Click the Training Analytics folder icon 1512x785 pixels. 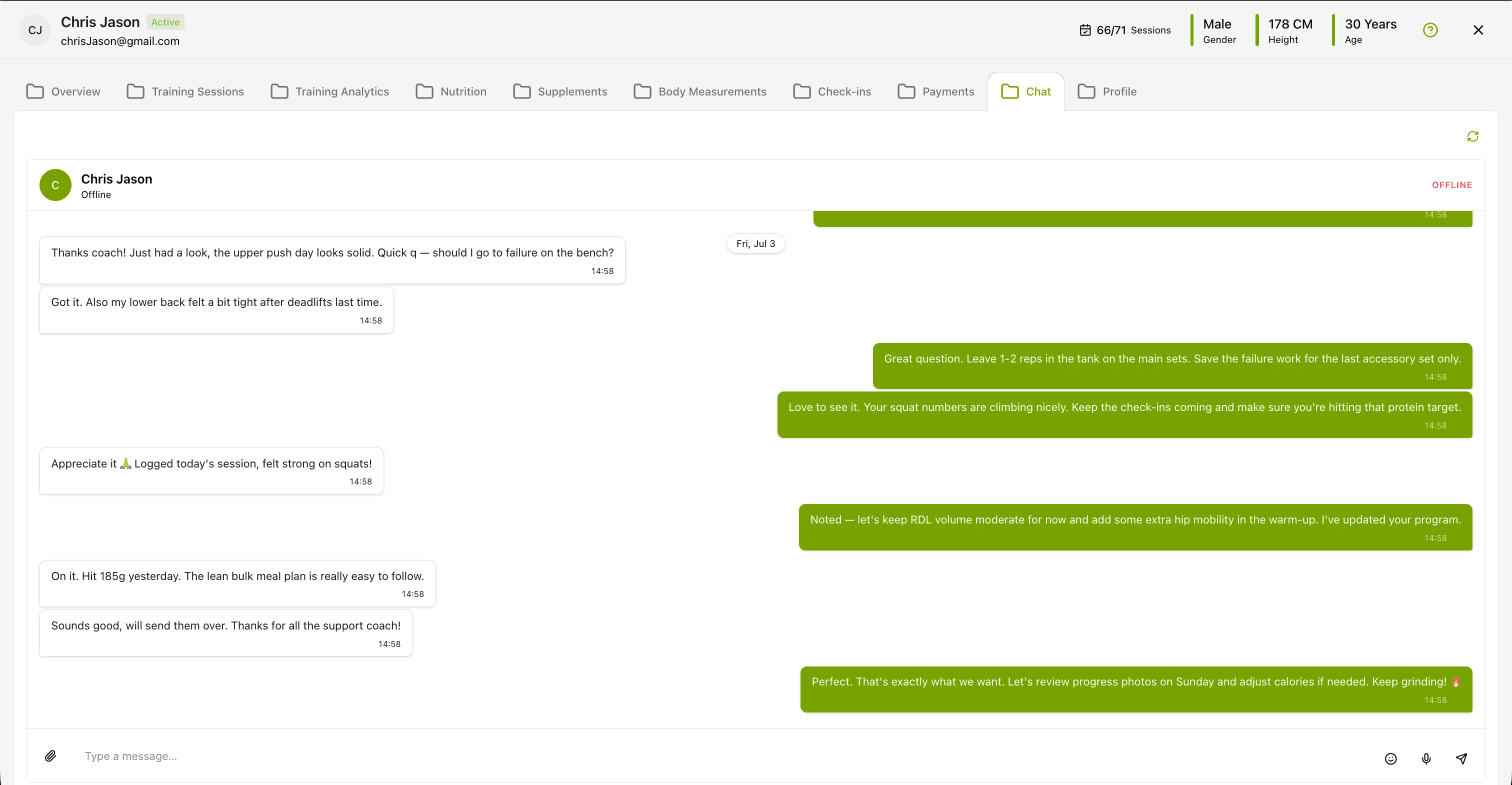[x=279, y=91]
